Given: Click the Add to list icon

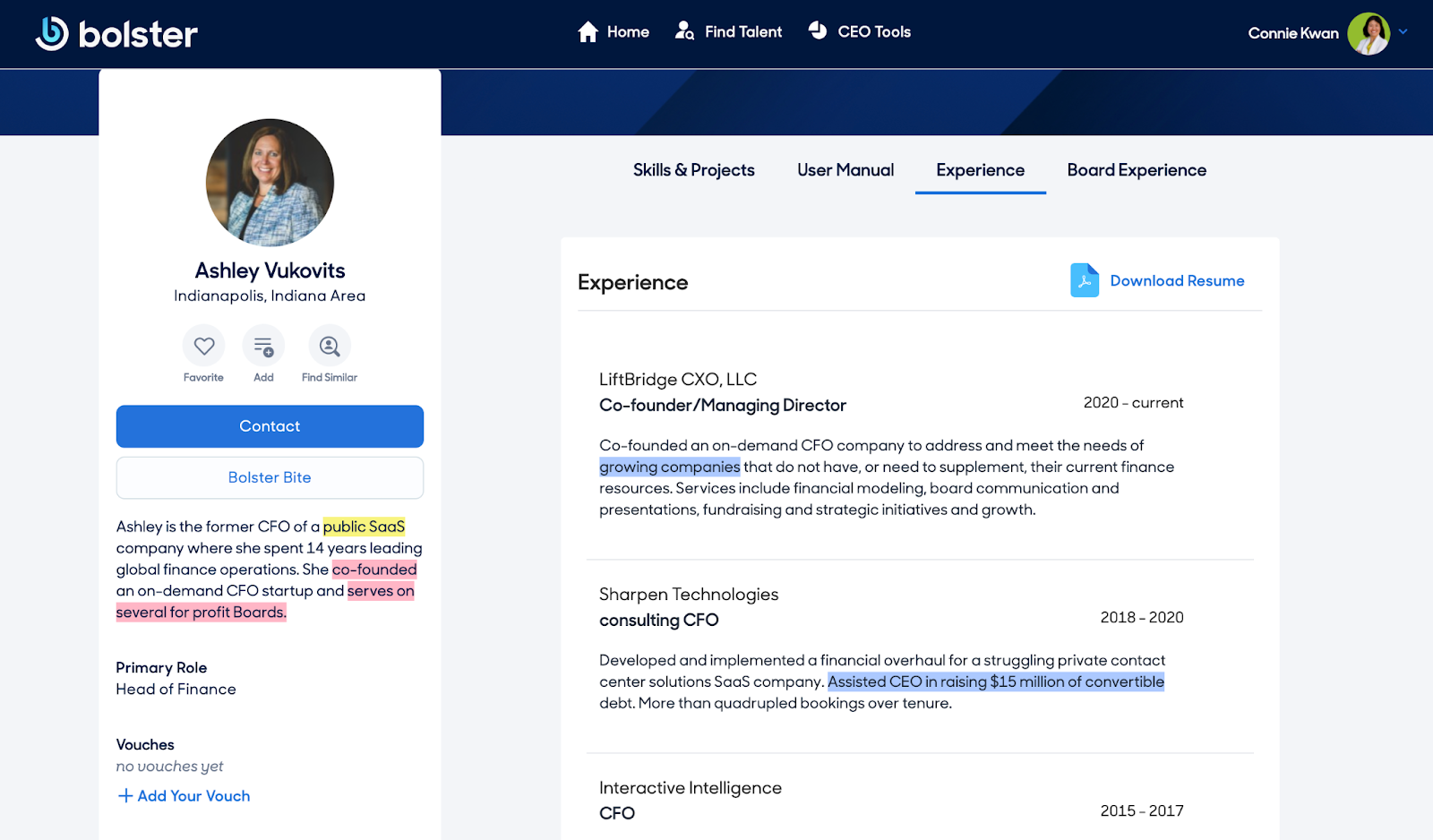Looking at the screenshot, I should (263, 346).
